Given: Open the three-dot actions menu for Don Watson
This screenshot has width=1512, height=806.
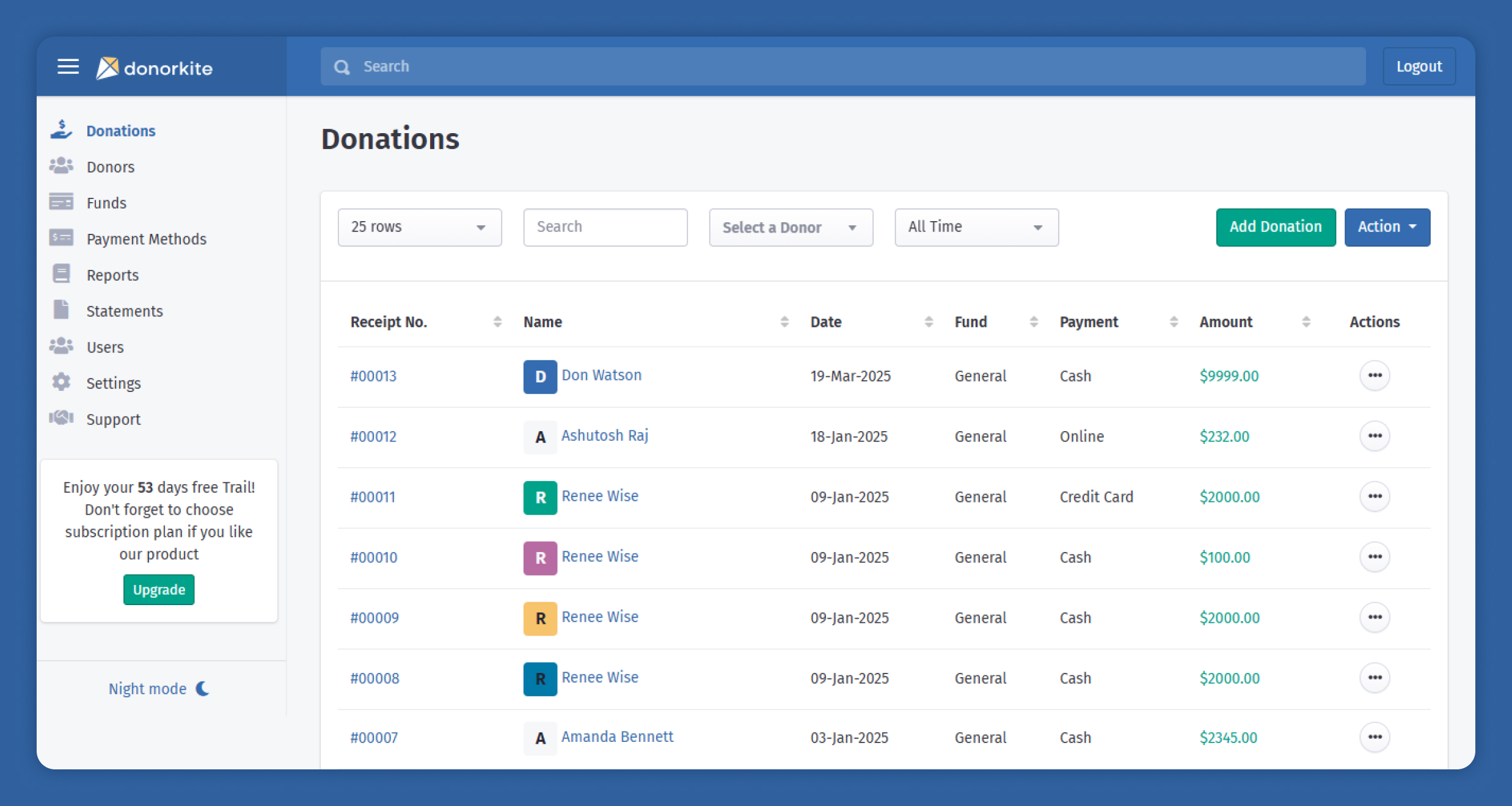Looking at the screenshot, I should (x=1375, y=376).
